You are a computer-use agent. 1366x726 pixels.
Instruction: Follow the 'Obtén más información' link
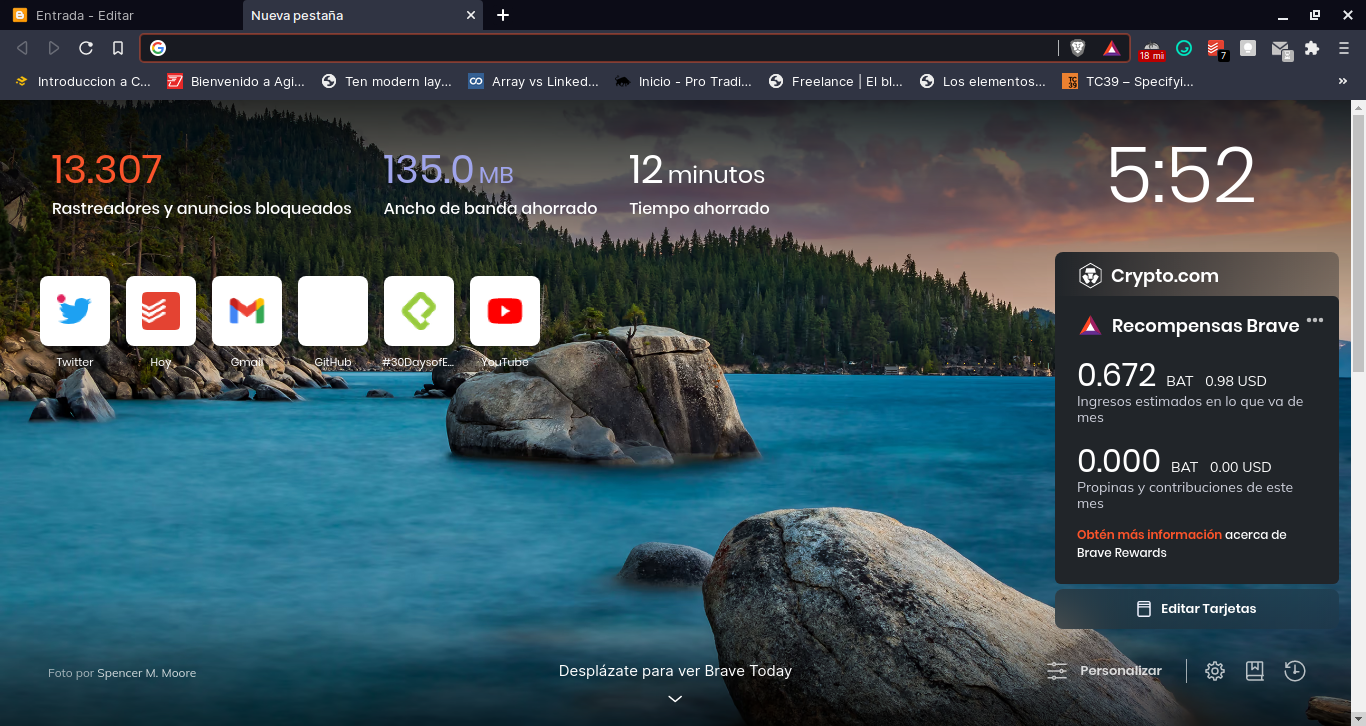point(1149,535)
